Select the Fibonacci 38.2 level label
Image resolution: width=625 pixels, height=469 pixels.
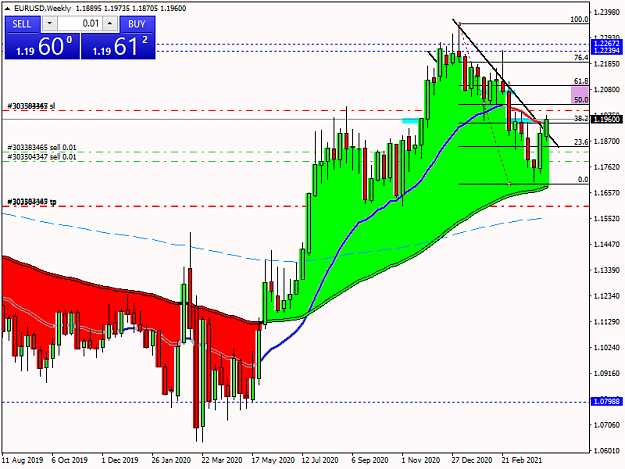581,118
